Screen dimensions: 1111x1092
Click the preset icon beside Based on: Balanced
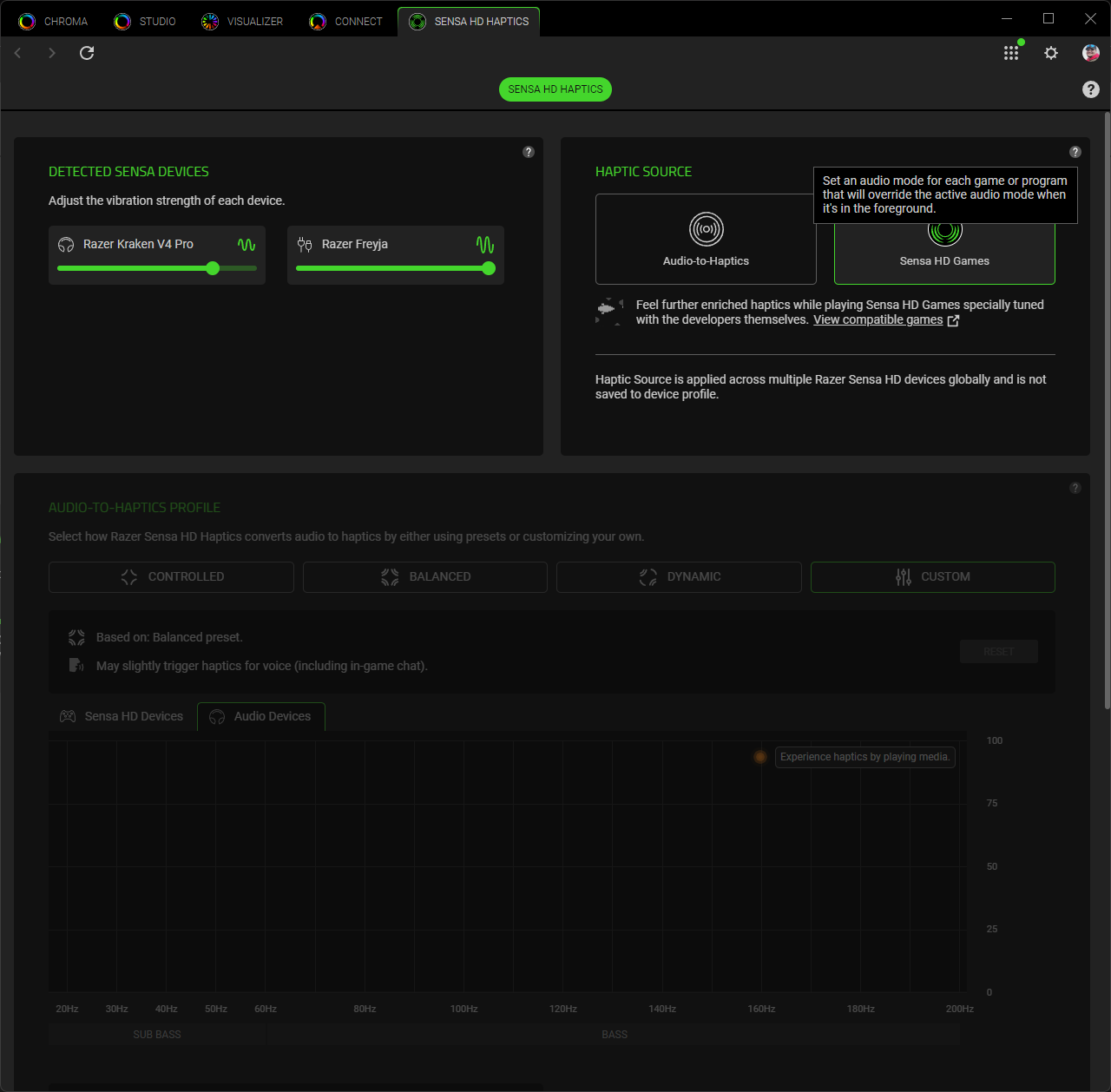tap(76, 637)
